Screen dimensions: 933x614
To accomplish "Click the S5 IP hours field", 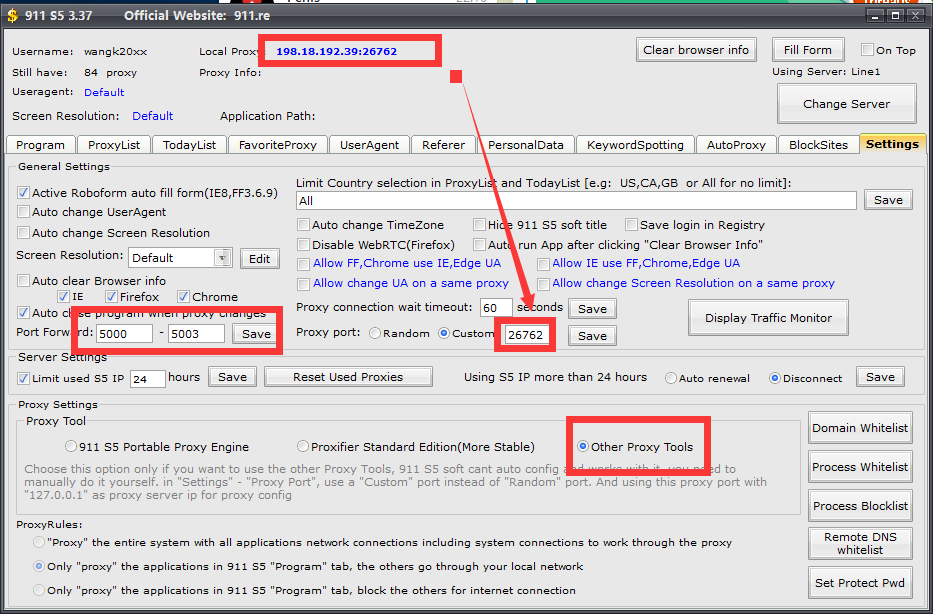I will click(148, 378).
